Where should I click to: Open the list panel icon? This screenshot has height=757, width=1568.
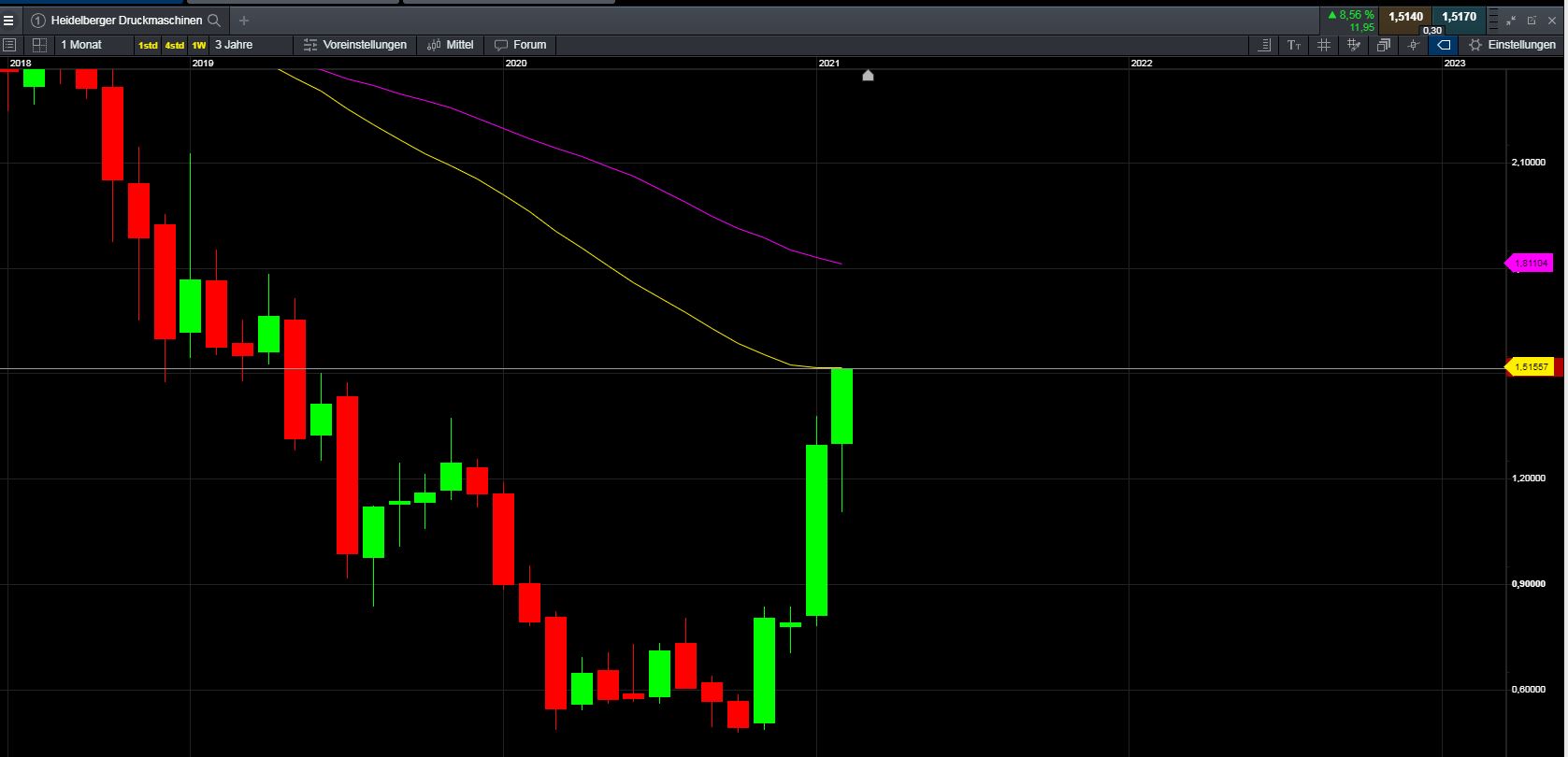point(9,45)
